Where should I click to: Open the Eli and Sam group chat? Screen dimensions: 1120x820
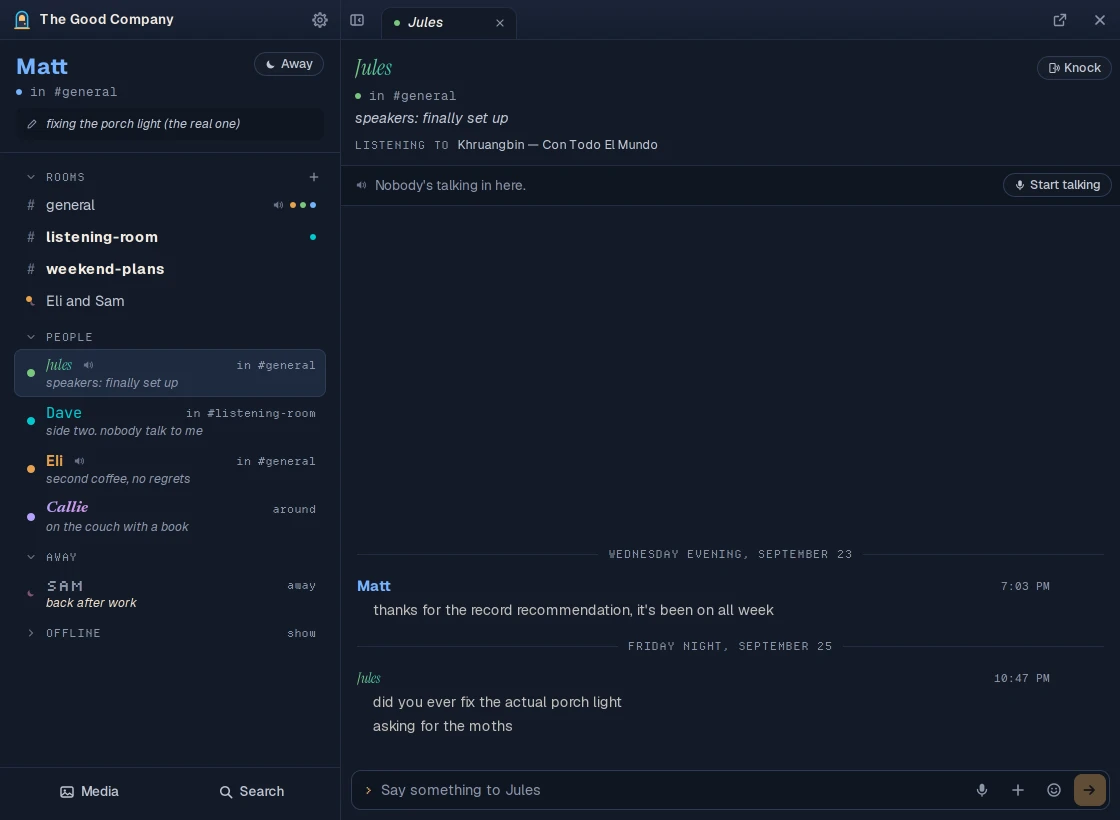(x=170, y=301)
